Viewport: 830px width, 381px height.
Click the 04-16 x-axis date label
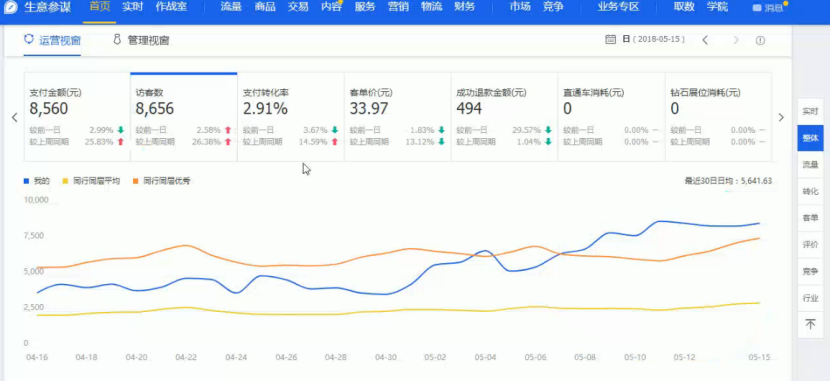coord(37,357)
